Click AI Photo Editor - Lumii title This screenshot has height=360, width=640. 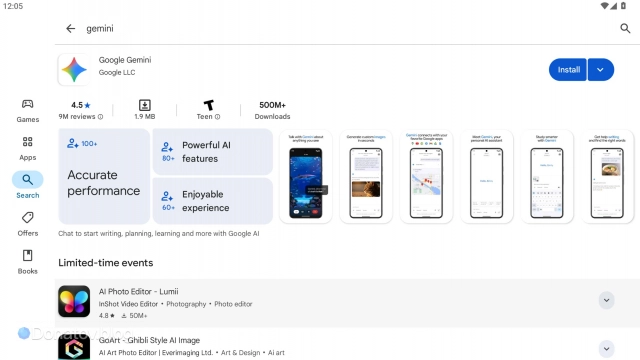pyautogui.click(x=138, y=291)
